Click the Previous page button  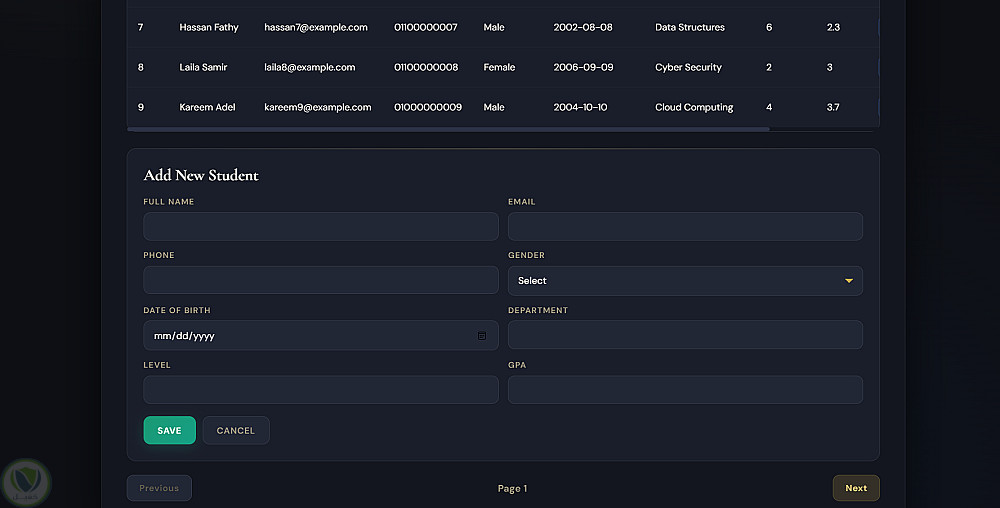(159, 488)
